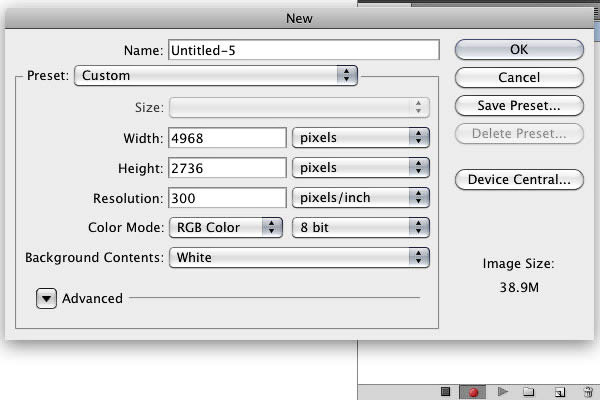Click the play action triangle icon
The image size is (600, 400).
tap(502, 392)
